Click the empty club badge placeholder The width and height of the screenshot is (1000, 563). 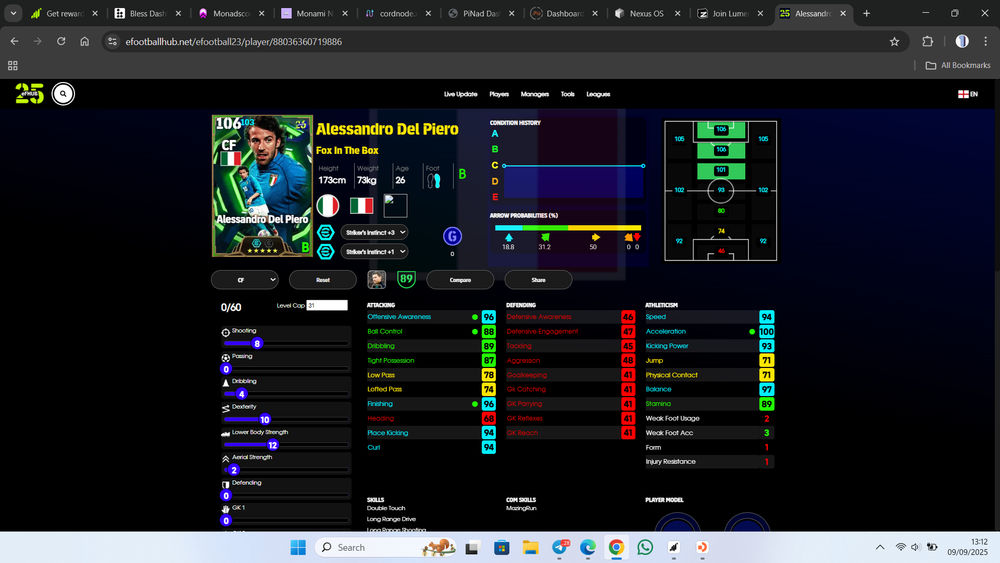[395, 206]
